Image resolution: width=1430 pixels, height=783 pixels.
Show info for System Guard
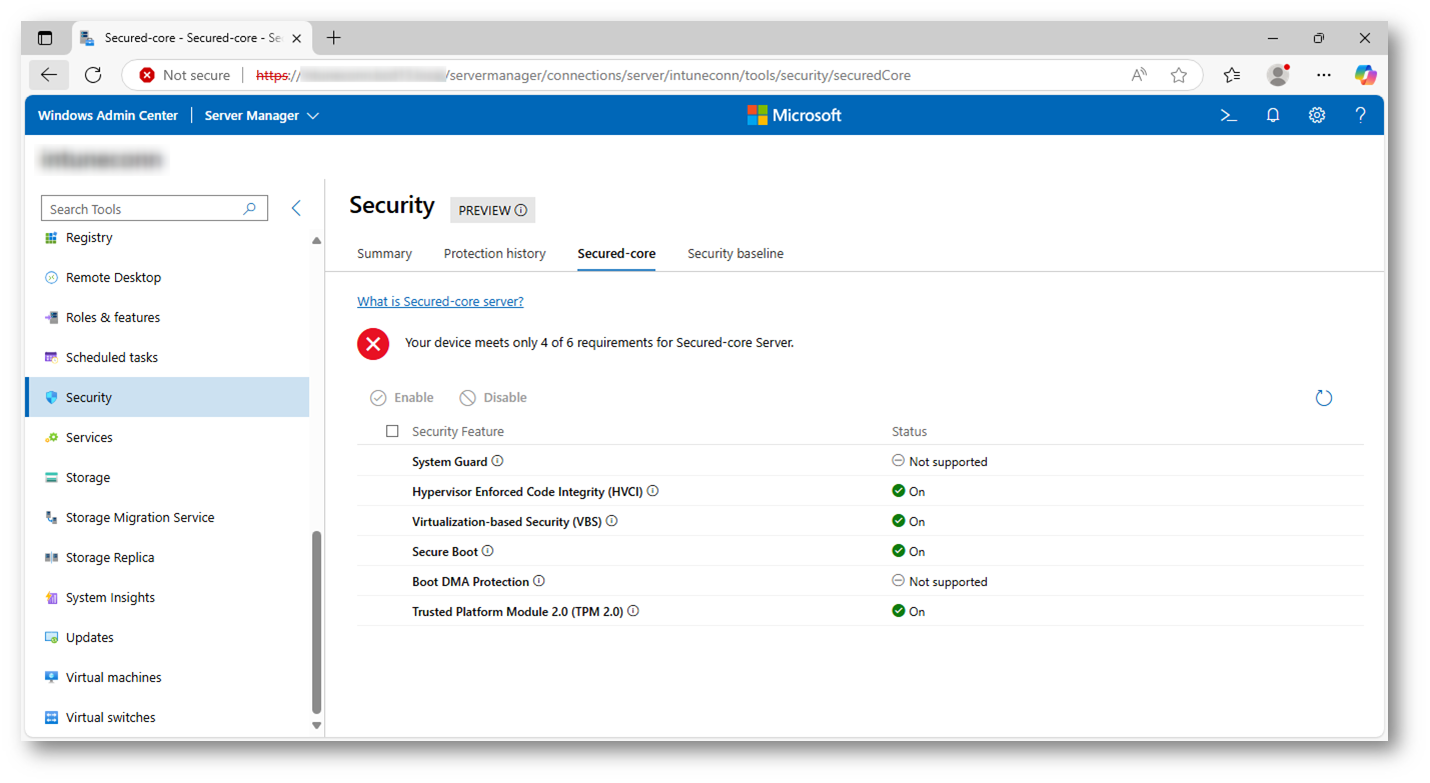498,461
